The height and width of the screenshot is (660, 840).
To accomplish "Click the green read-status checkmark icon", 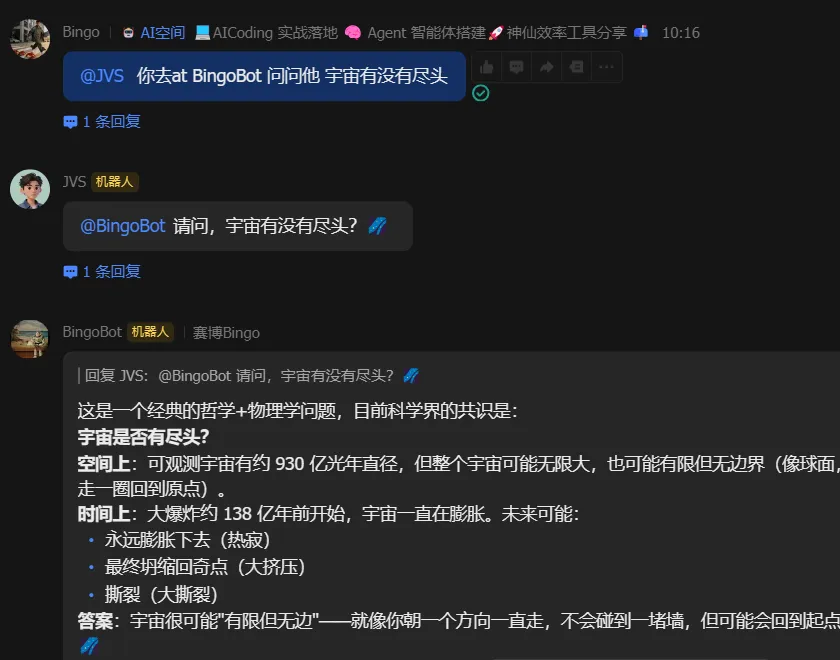I will click(x=481, y=93).
